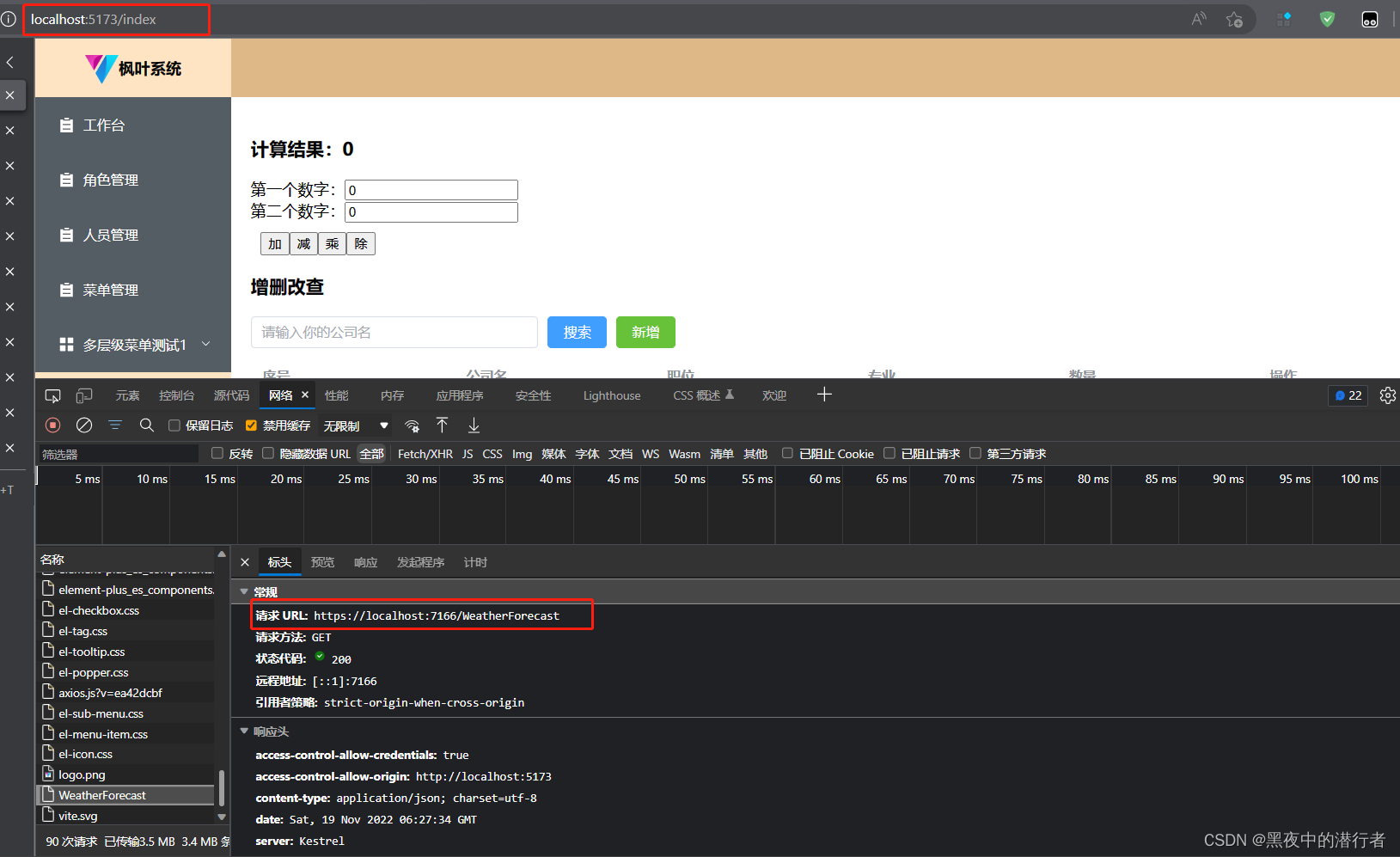Switch to the 控制台 DevTools tab
Image resolution: width=1400 pixels, height=857 pixels.
coord(176,395)
